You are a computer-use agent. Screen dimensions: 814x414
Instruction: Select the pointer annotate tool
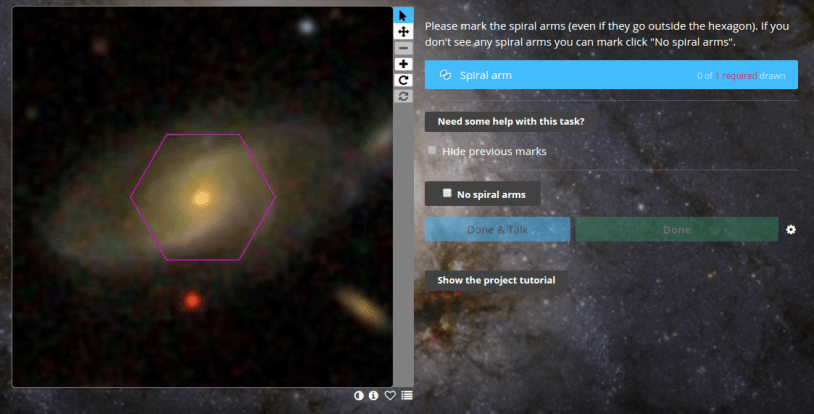coord(403,15)
